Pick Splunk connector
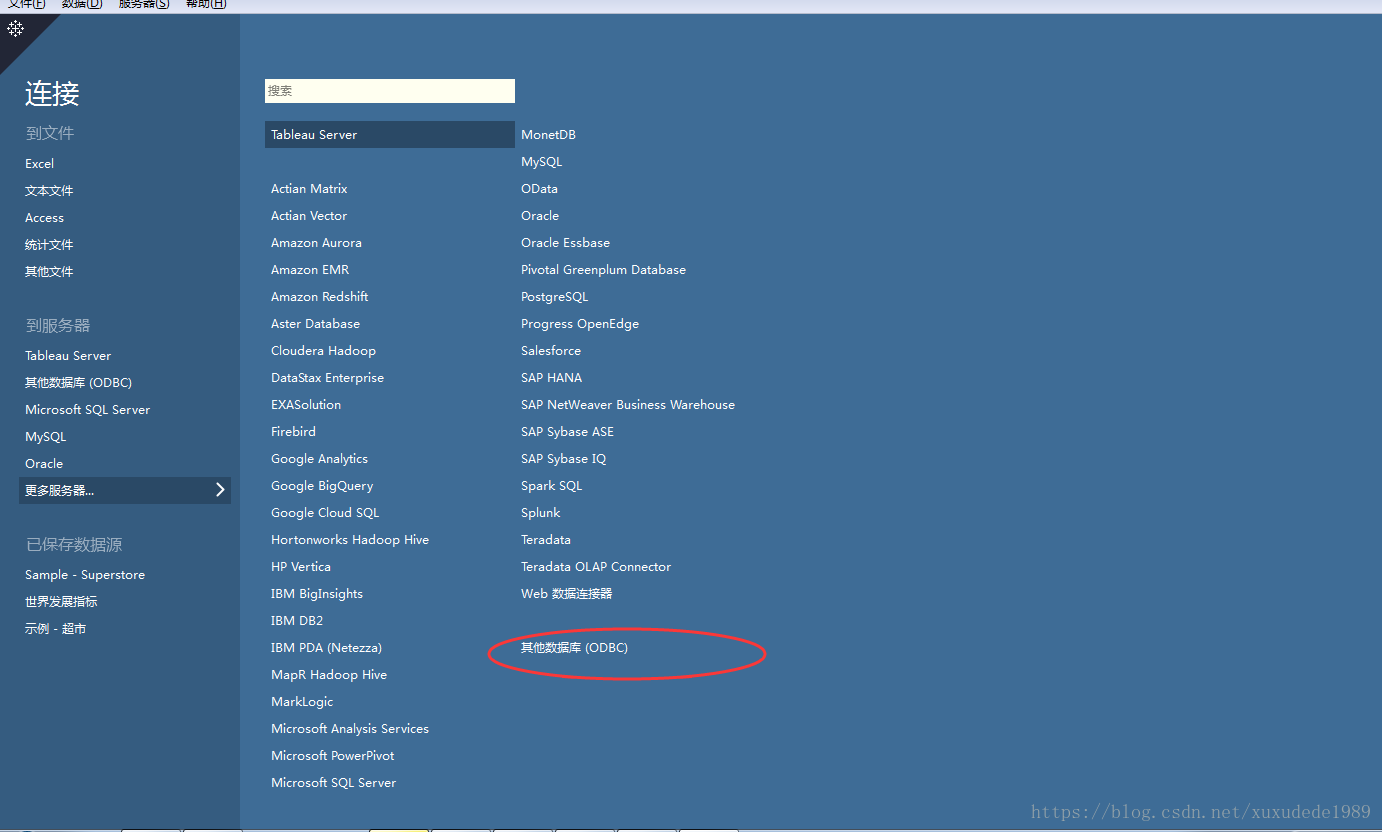The height and width of the screenshot is (832, 1382). [x=541, y=513]
